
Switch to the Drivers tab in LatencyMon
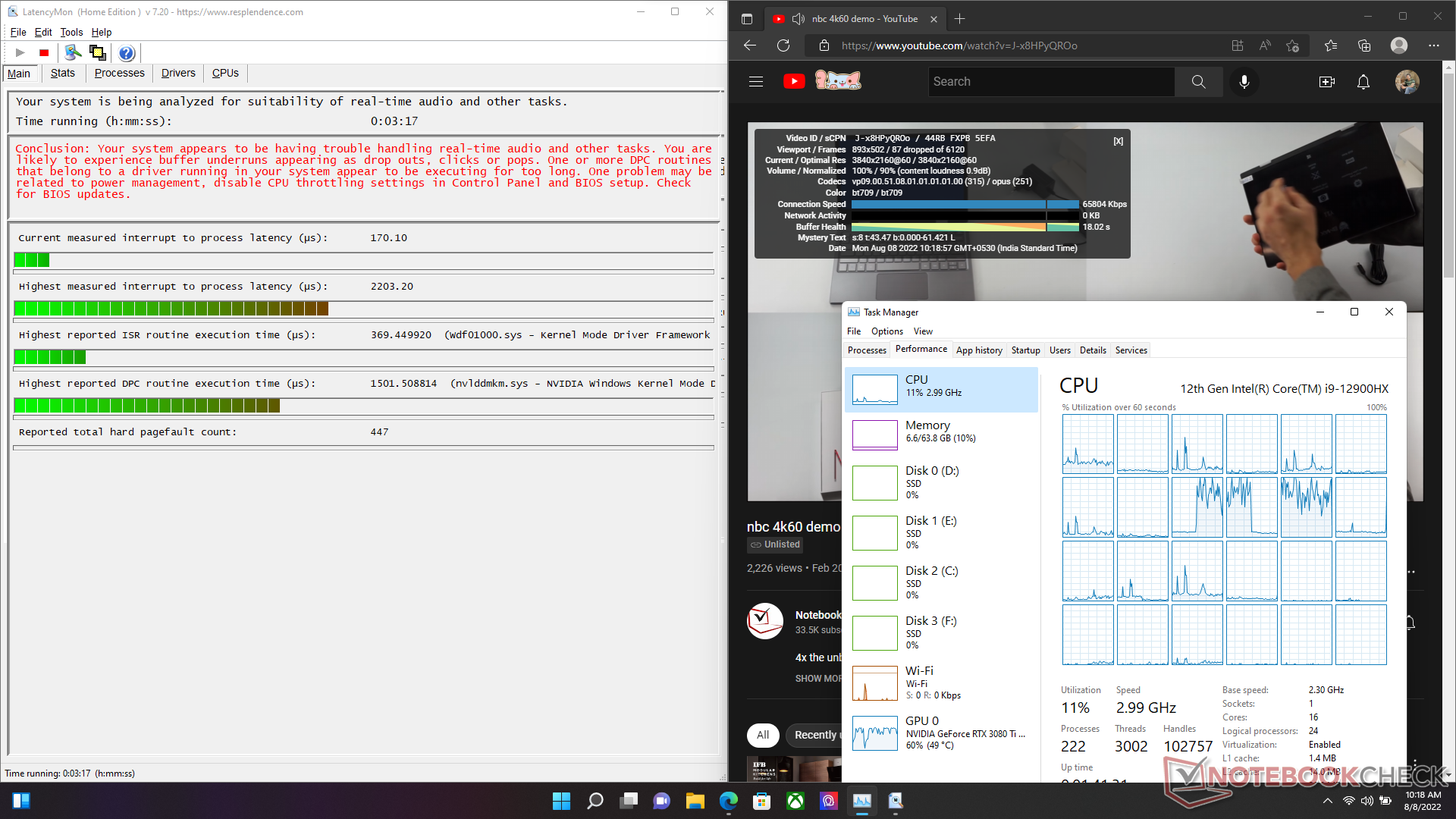coord(178,74)
